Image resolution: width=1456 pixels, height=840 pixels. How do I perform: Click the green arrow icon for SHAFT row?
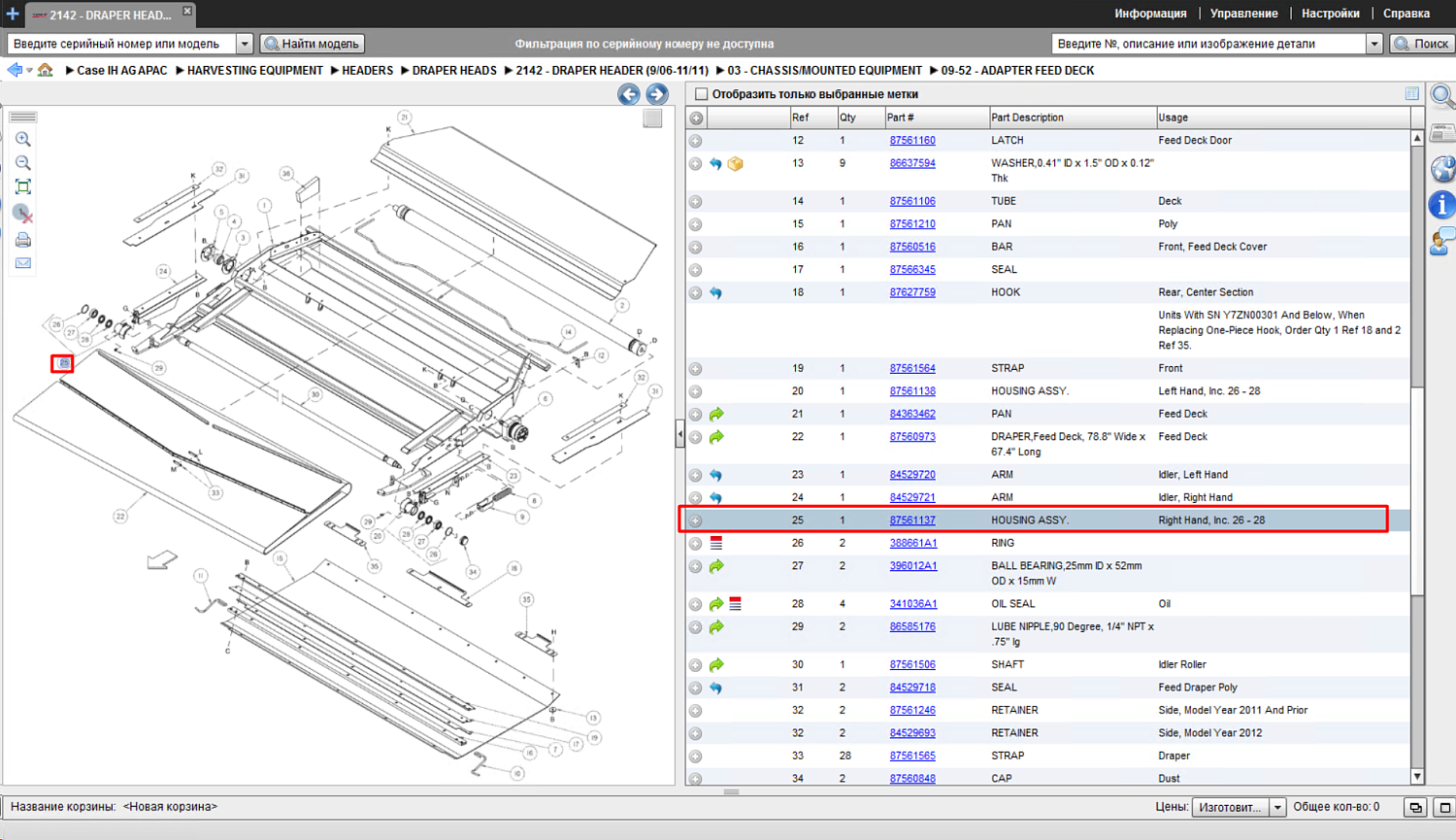coord(716,665)
